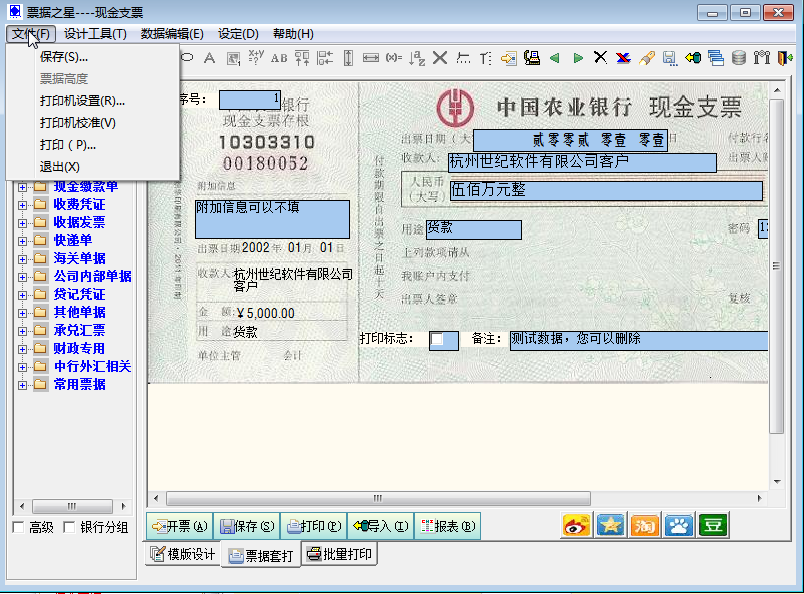Click the eraser/brush clear icon

tap(647, 58)
